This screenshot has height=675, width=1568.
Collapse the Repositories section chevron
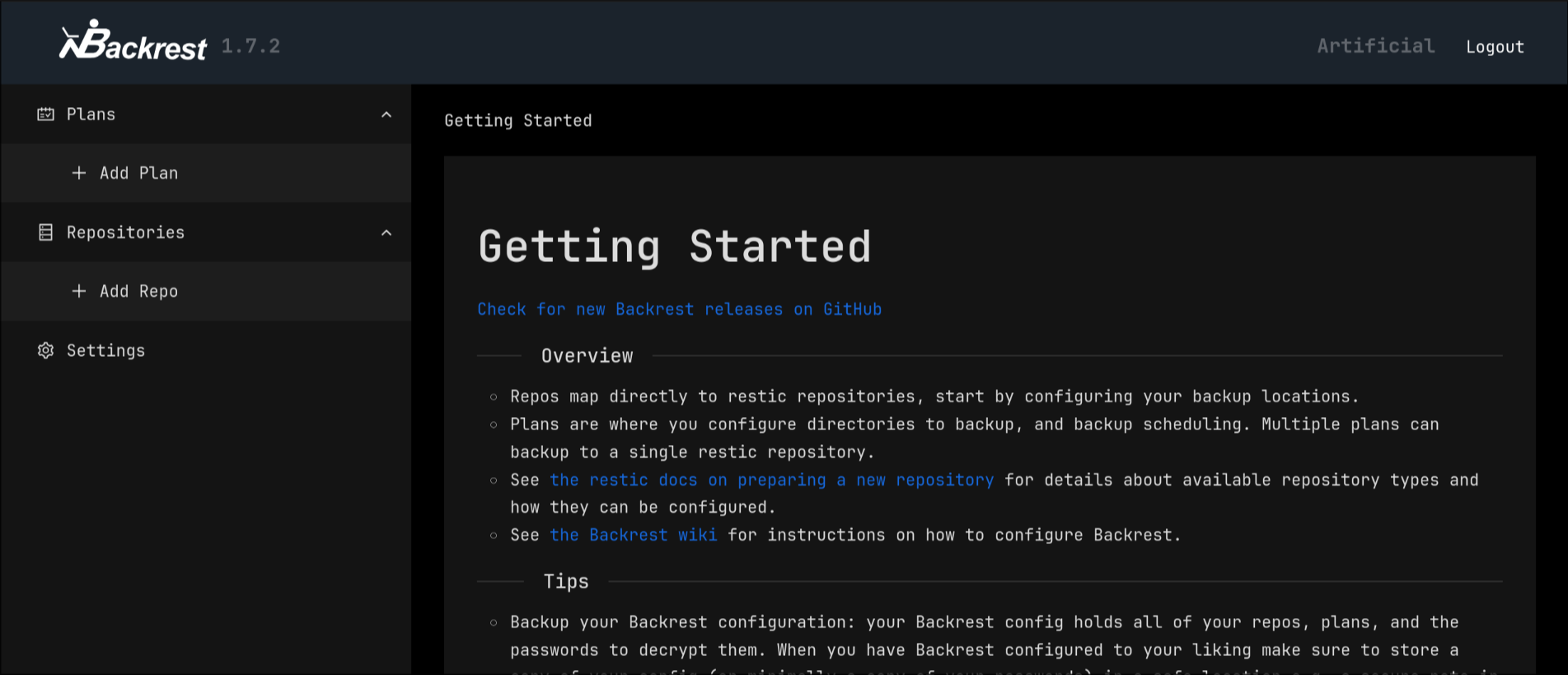click(x=386, y=232)
